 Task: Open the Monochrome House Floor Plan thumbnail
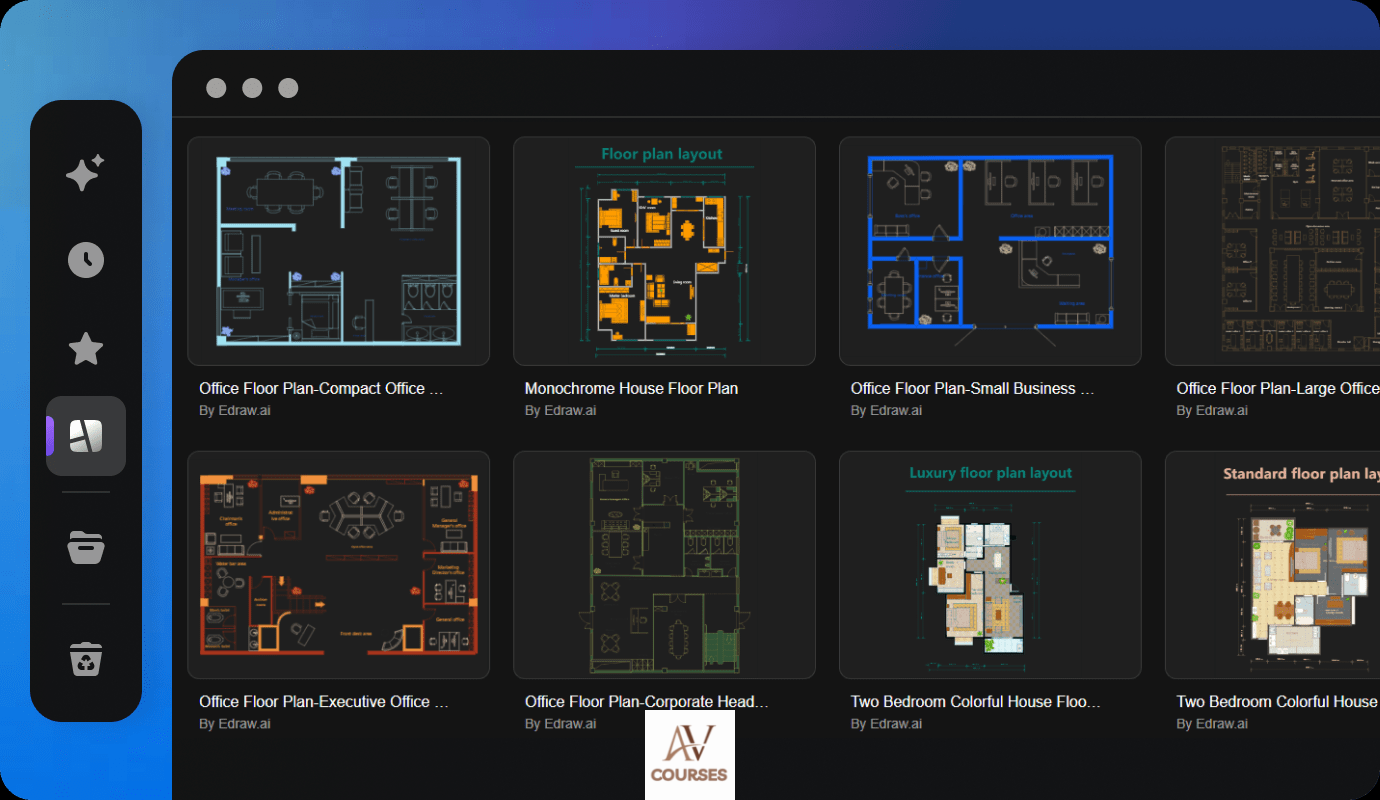[x=664, y=251]
